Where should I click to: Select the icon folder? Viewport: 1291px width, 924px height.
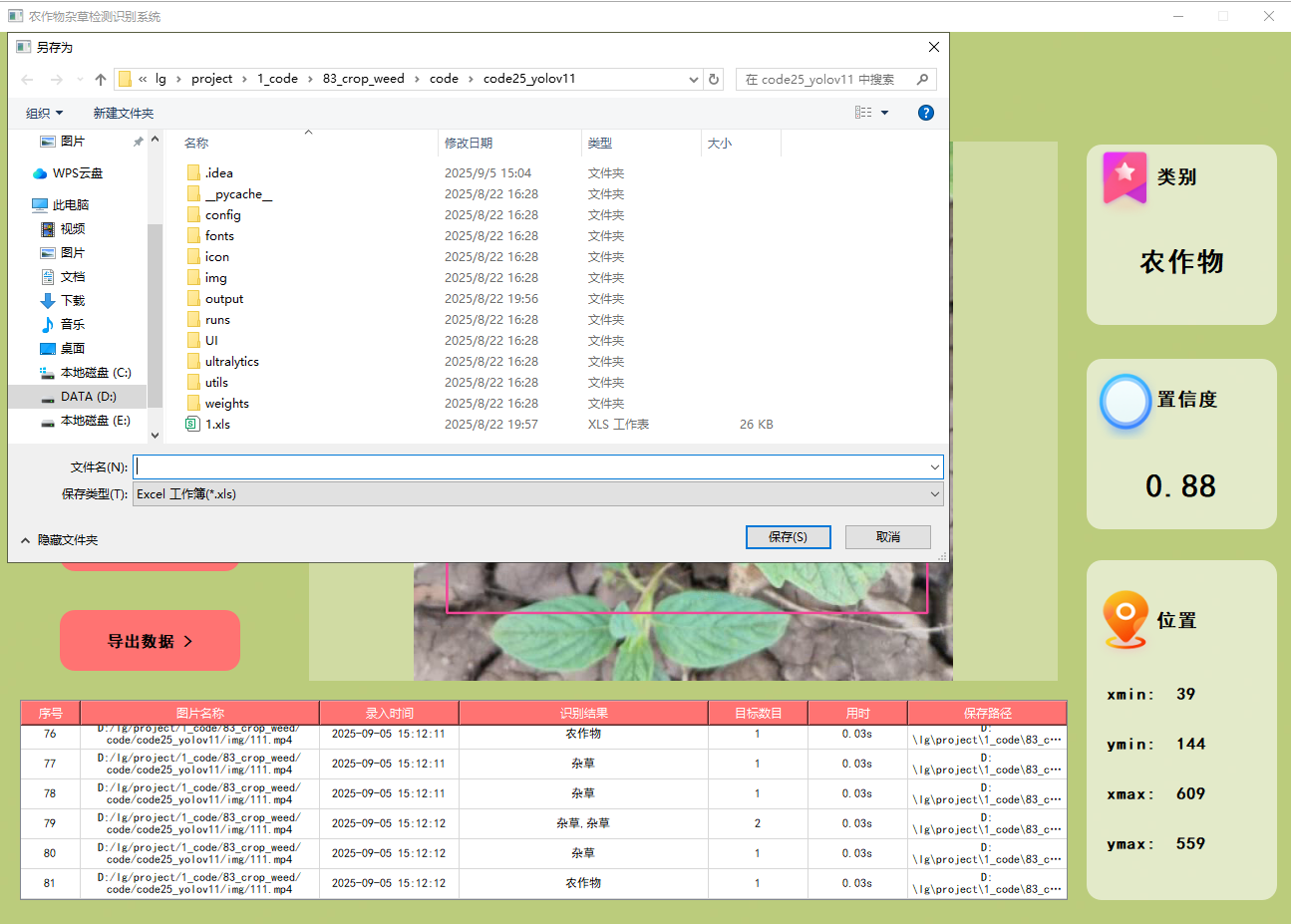[208, 257]
